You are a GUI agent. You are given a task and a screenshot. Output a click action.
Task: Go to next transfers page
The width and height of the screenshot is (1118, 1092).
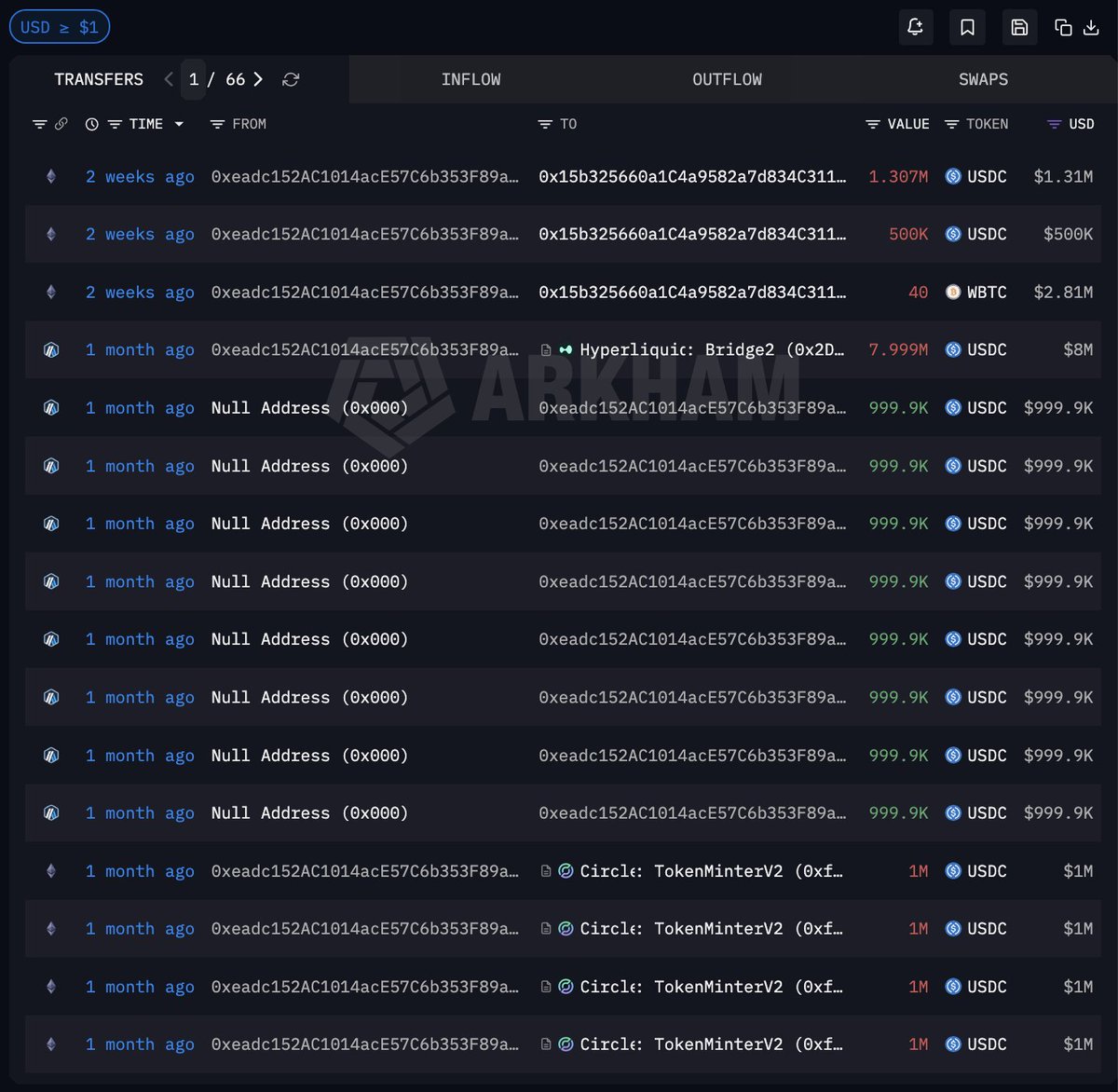point(258,79)
